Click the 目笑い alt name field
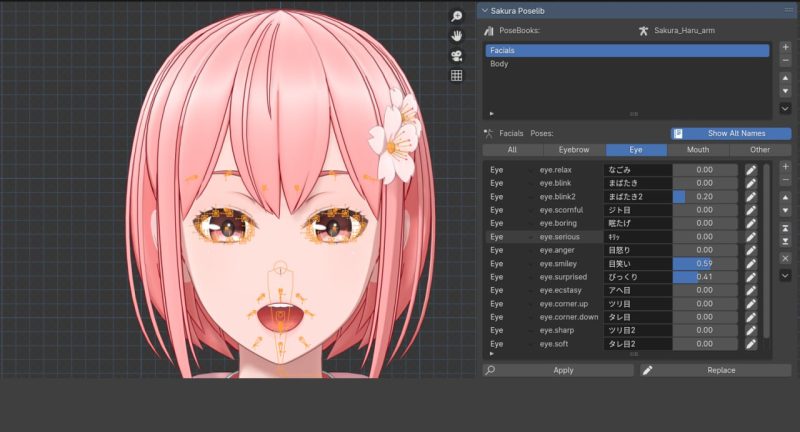The image size is (800, 432). (638, 264)
